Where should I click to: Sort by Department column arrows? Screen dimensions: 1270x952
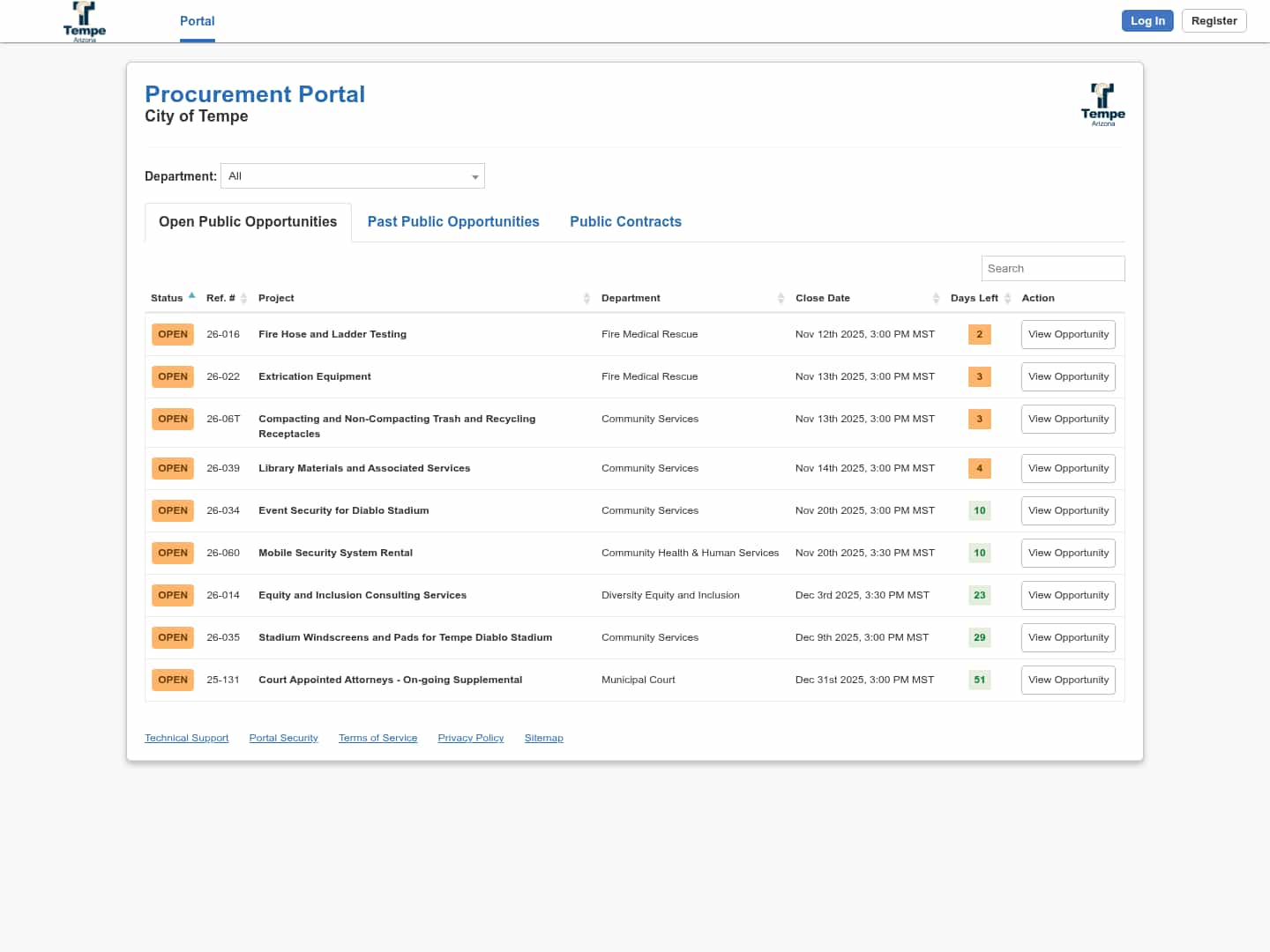pos(781,299)
